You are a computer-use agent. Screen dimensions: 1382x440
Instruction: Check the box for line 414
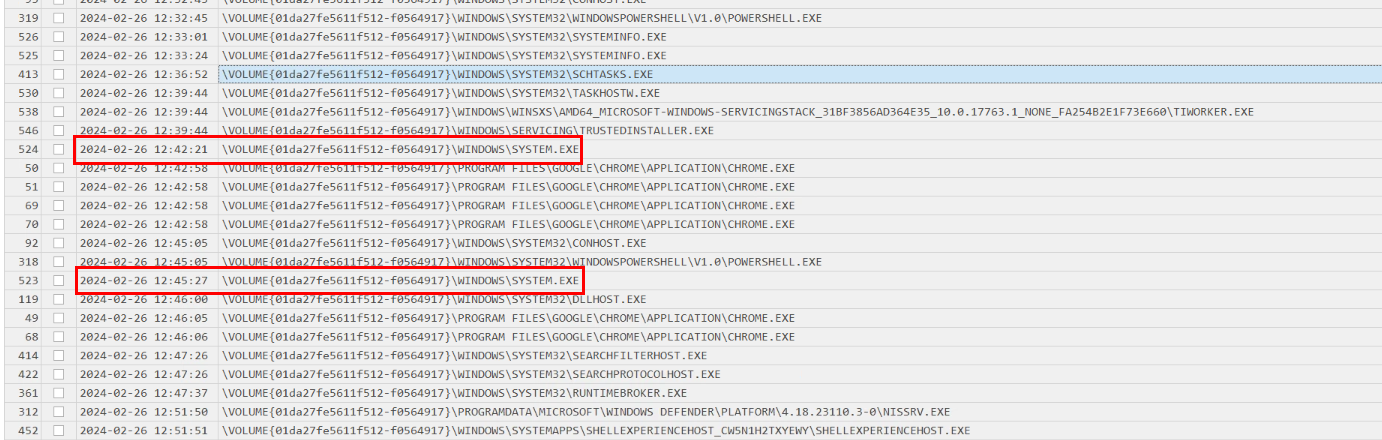point(58,355)
